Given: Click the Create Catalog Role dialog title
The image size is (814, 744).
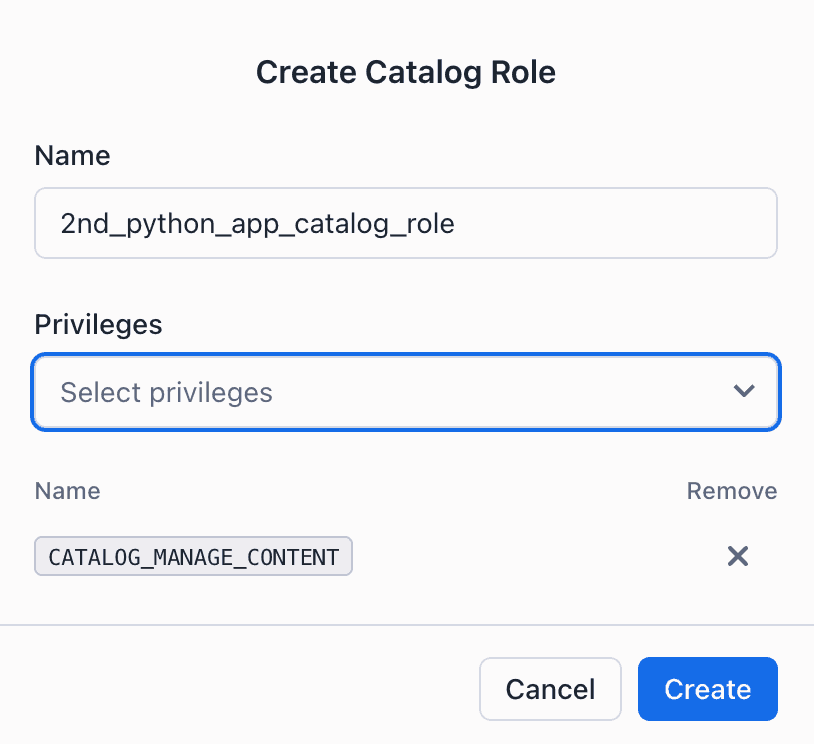Looking at the screenshot, I should point(406,73).
